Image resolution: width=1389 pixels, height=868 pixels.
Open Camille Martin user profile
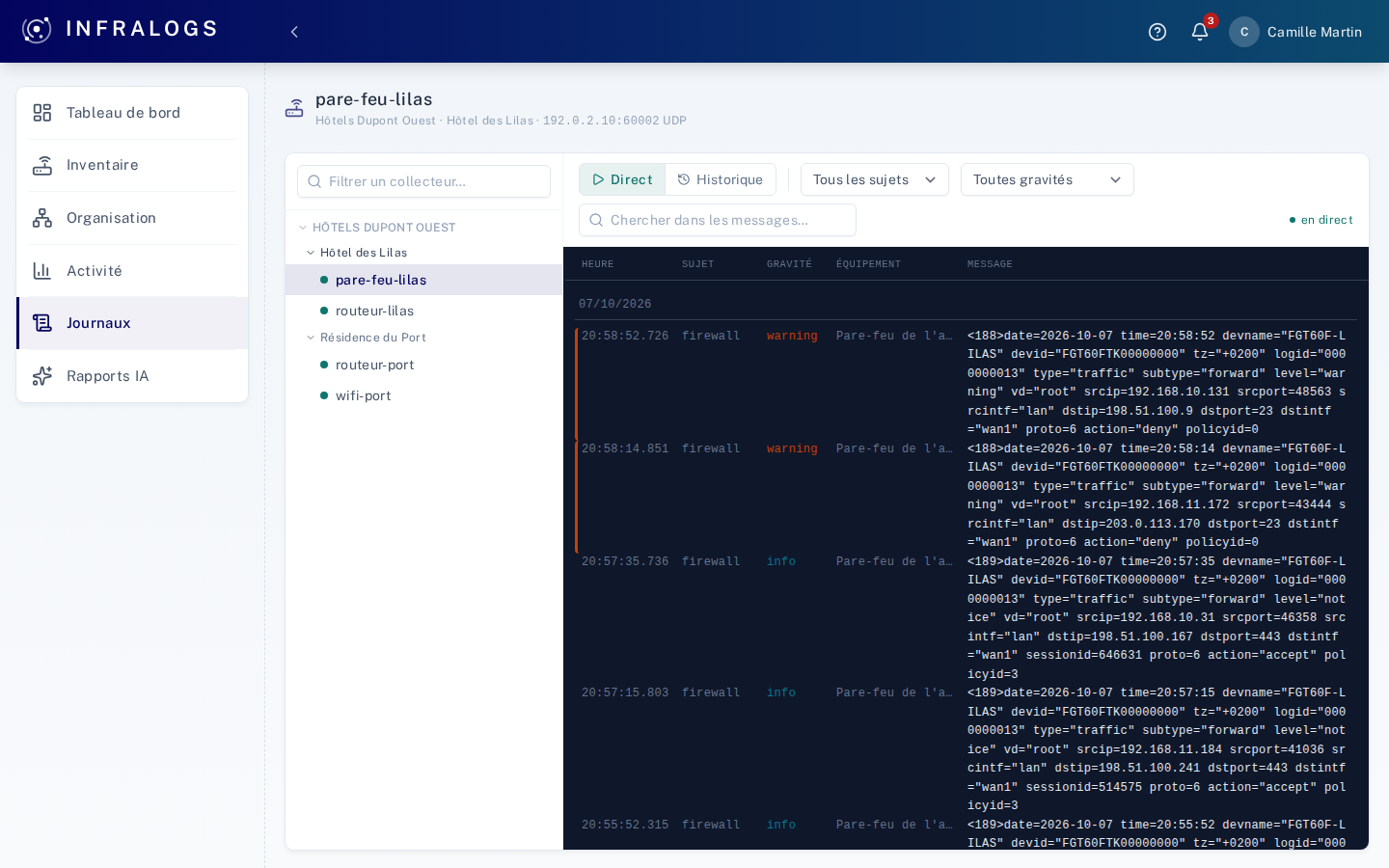[1295, 32]
